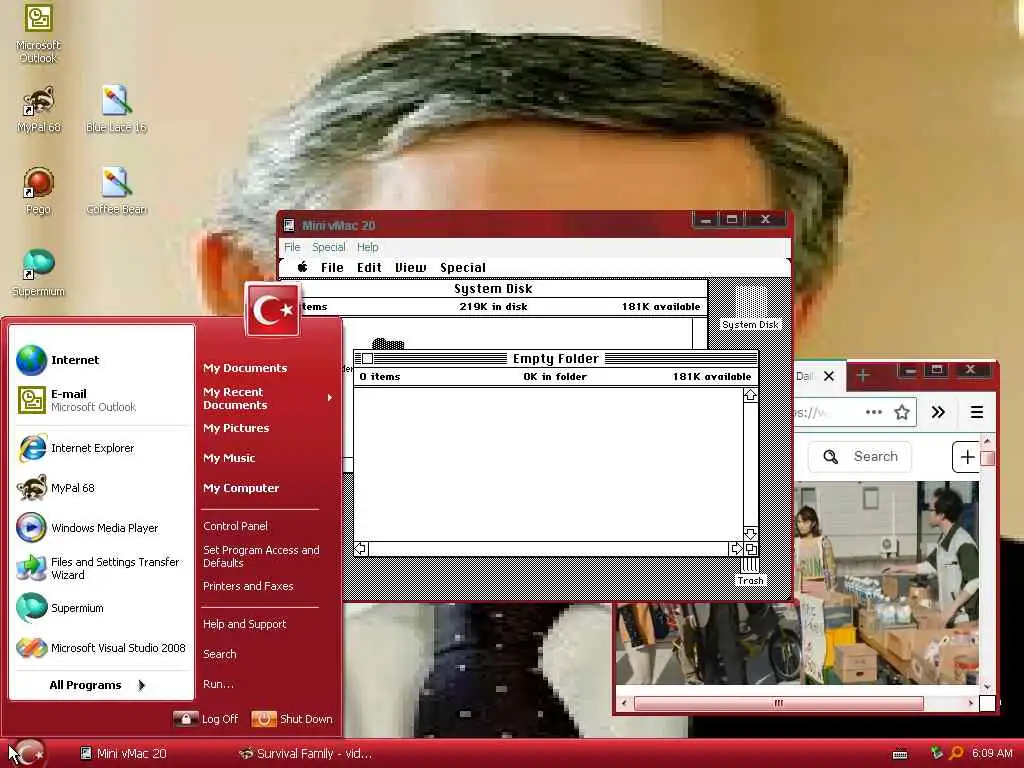
Task: Click the Internet globe icon in the Start menu
Action: click(x=31, y=360)
